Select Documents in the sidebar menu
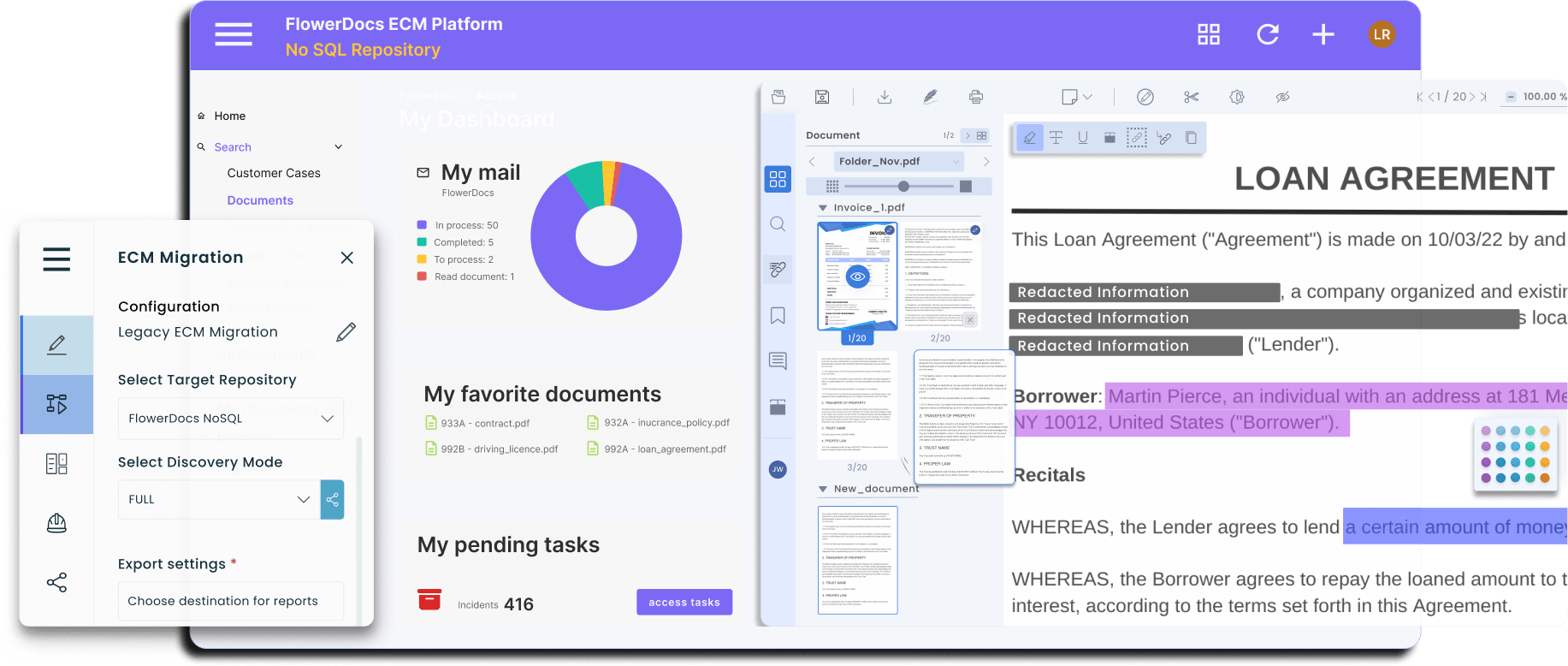 coord(260,200)
